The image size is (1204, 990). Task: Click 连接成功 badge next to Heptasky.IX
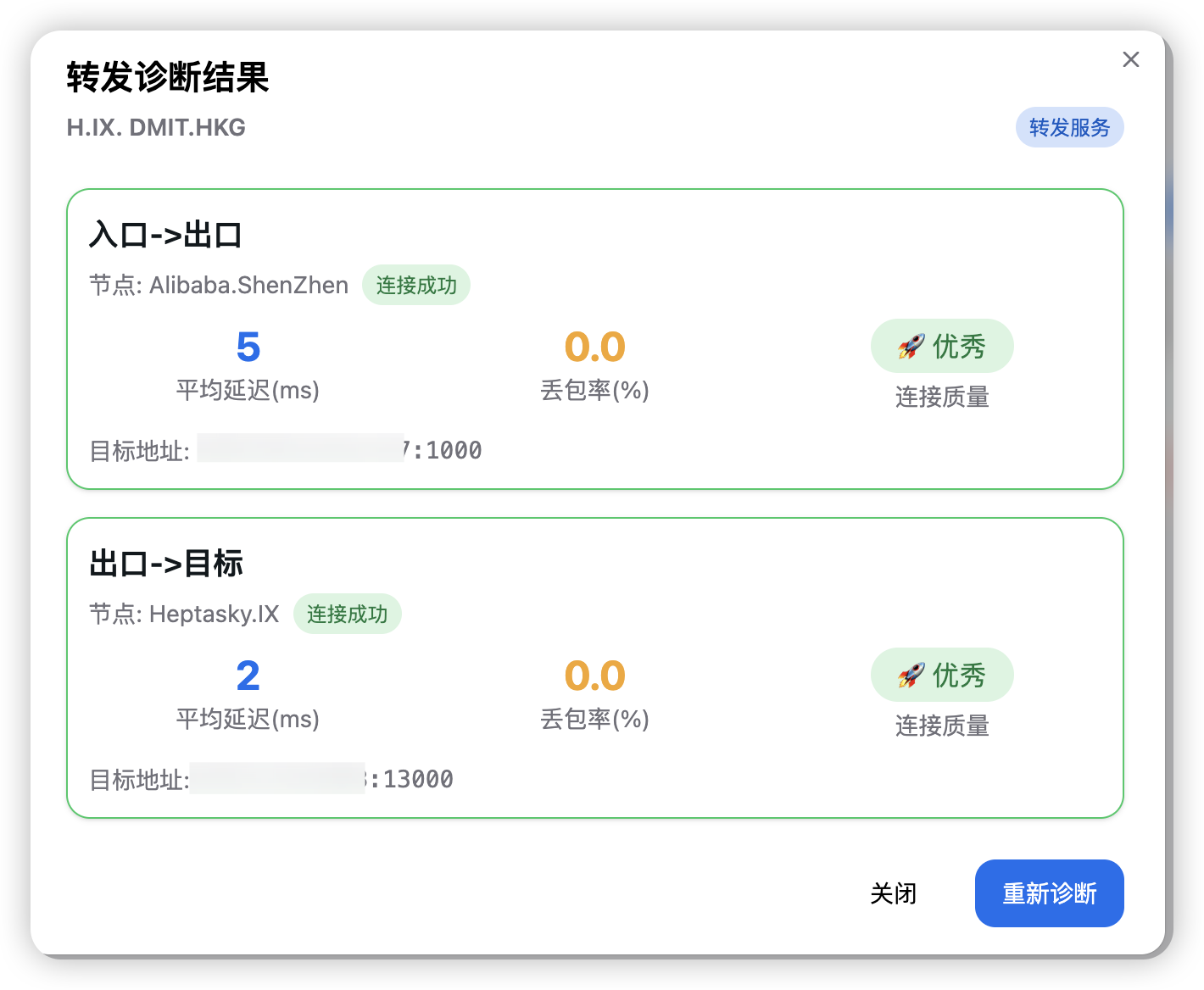click(347, 614)
